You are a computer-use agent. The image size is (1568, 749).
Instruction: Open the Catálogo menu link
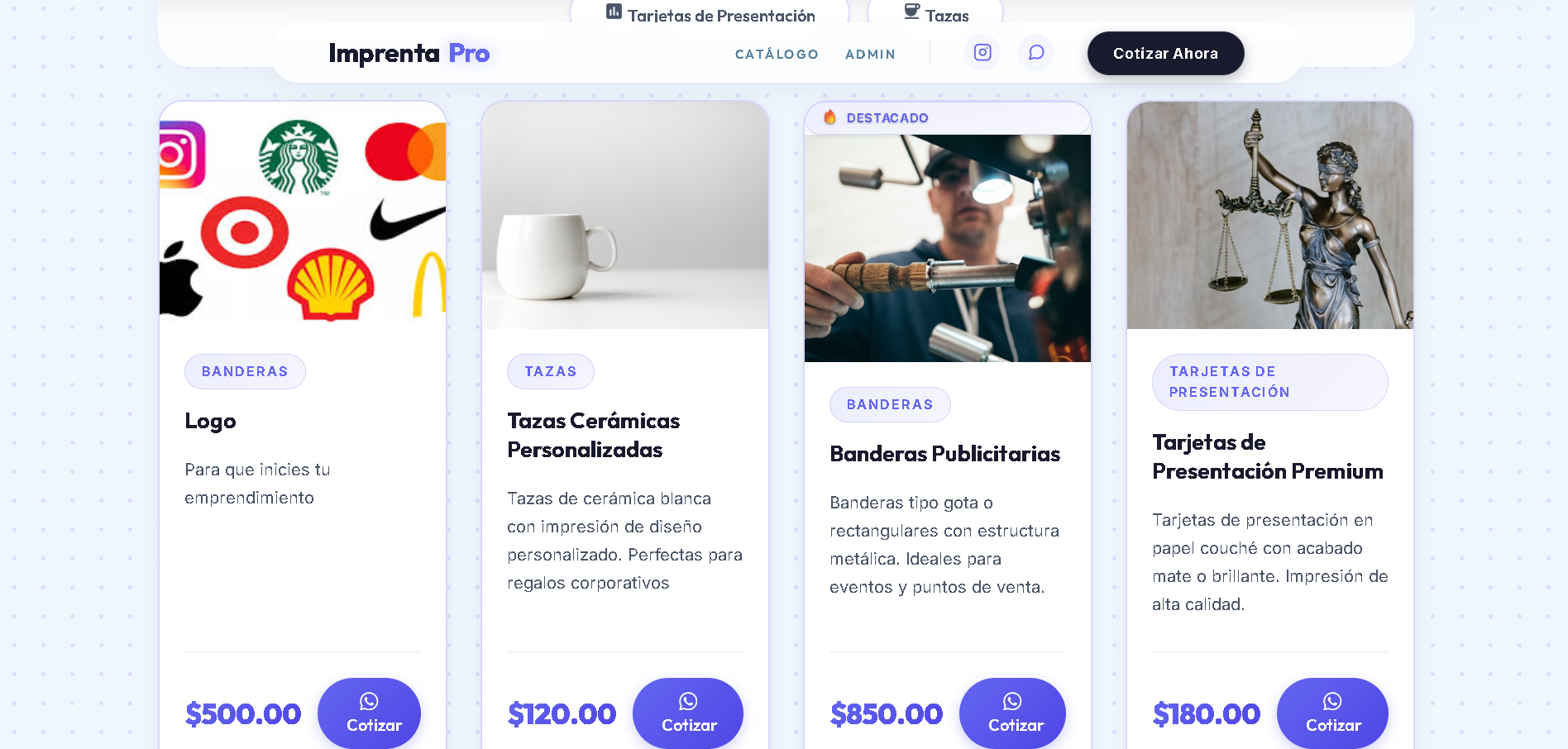(x=777, y=54)
